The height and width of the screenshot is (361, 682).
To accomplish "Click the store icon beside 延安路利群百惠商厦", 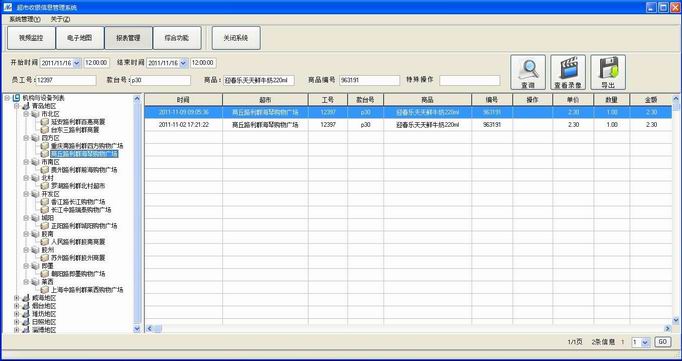I will click(45, 122).
